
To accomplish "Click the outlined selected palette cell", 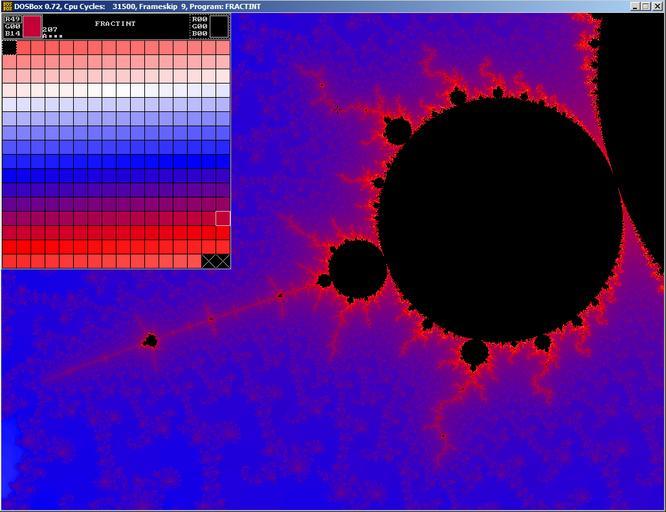I will pos(223,218).
